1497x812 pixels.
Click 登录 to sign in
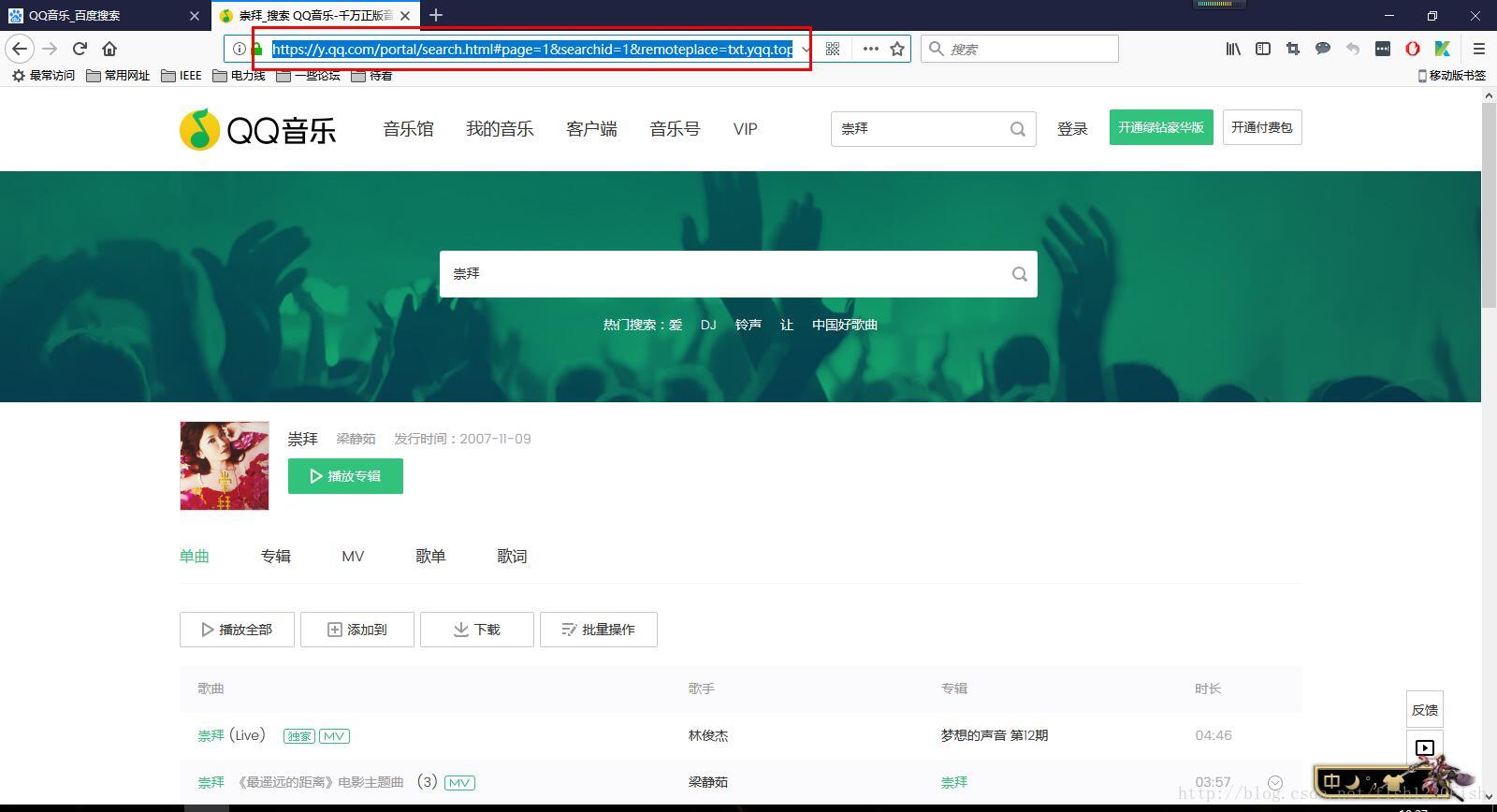tap(1072, 129)
